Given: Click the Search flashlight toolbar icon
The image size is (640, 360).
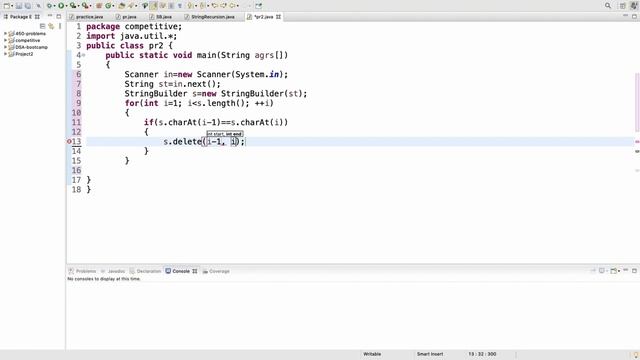Looking at the screenshot, I should pos(131,6).
